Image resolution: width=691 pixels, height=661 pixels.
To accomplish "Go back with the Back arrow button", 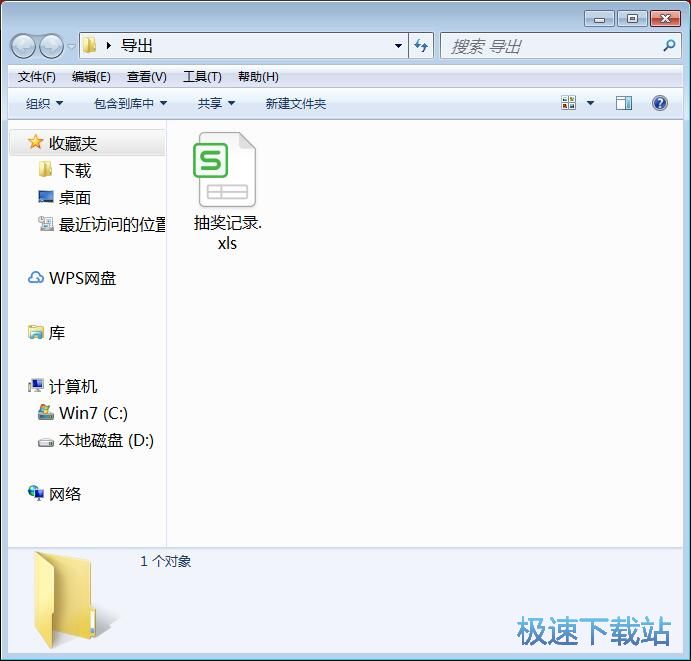I will 23,46.
